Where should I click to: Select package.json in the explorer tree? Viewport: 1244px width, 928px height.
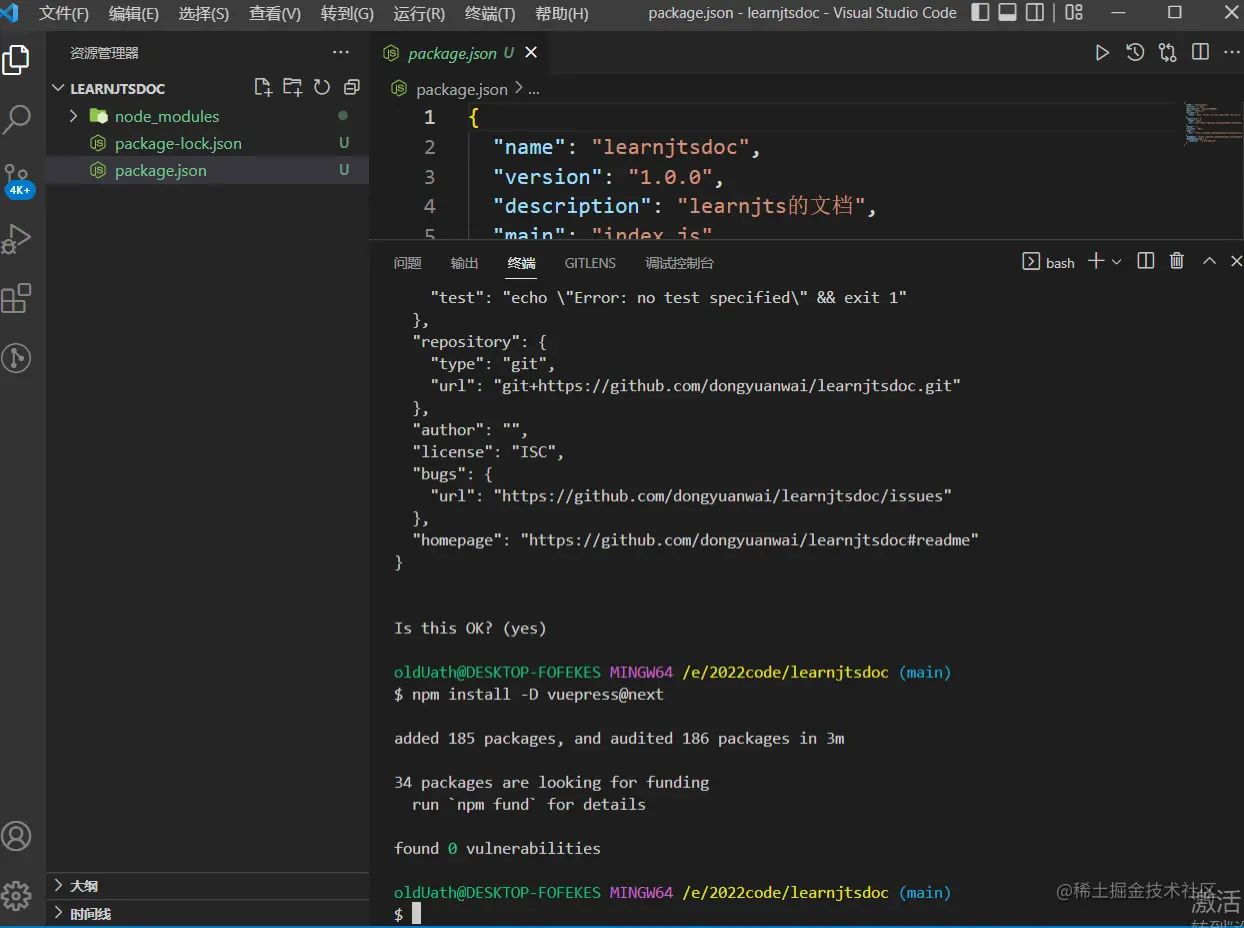click(x=207, y=170)
